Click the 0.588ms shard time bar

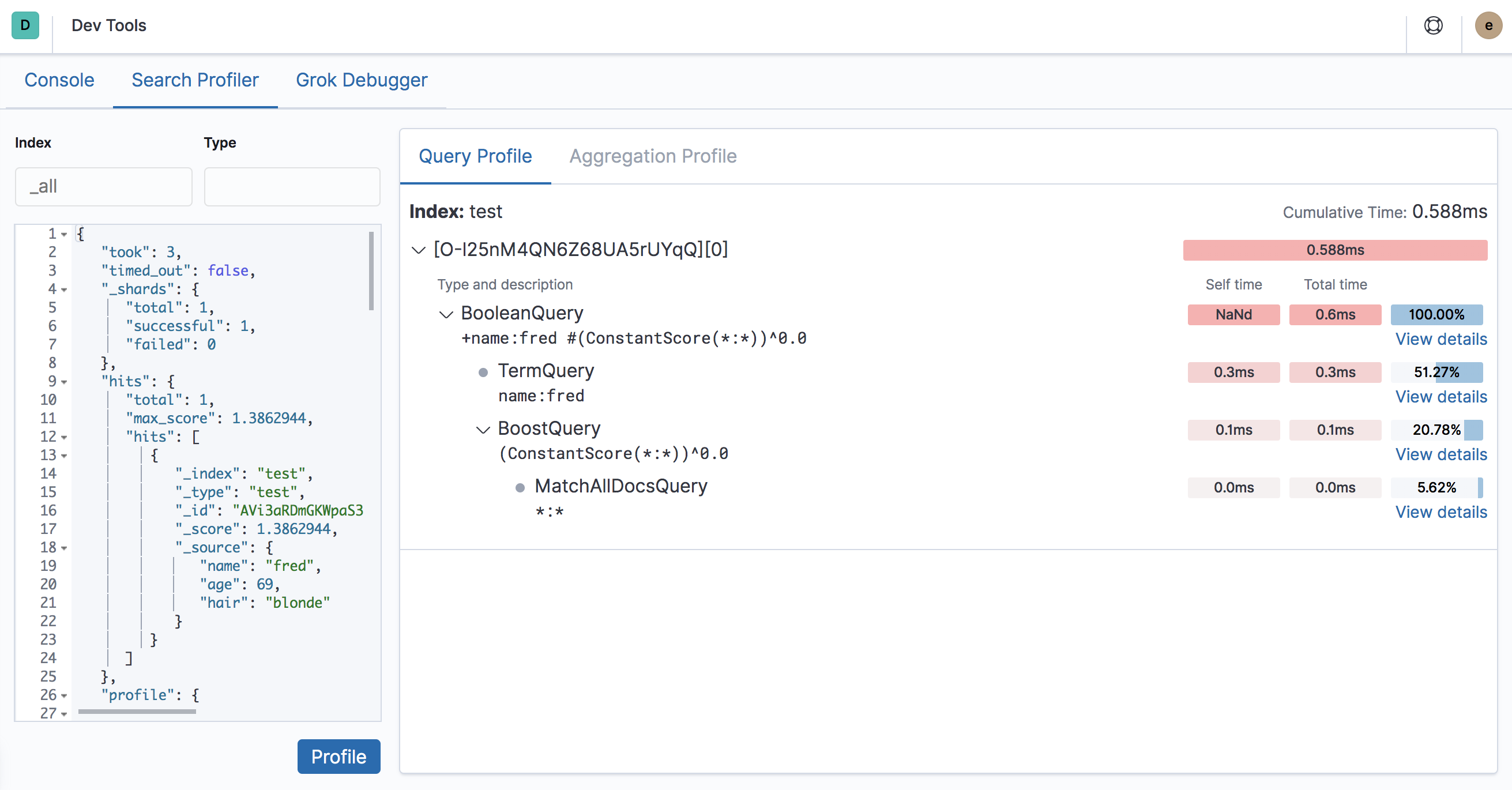pos(1334,250)
